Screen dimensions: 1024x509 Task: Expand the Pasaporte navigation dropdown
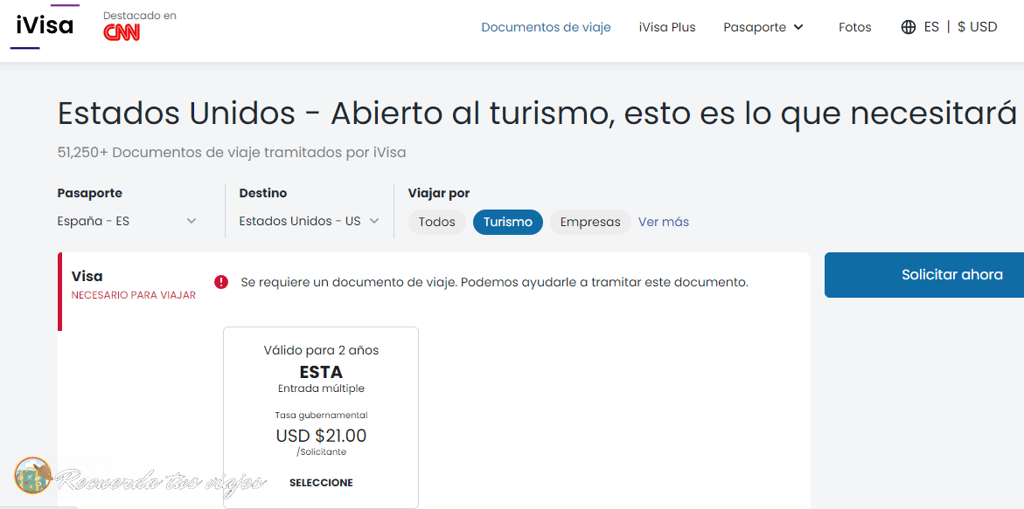(763, 27)
